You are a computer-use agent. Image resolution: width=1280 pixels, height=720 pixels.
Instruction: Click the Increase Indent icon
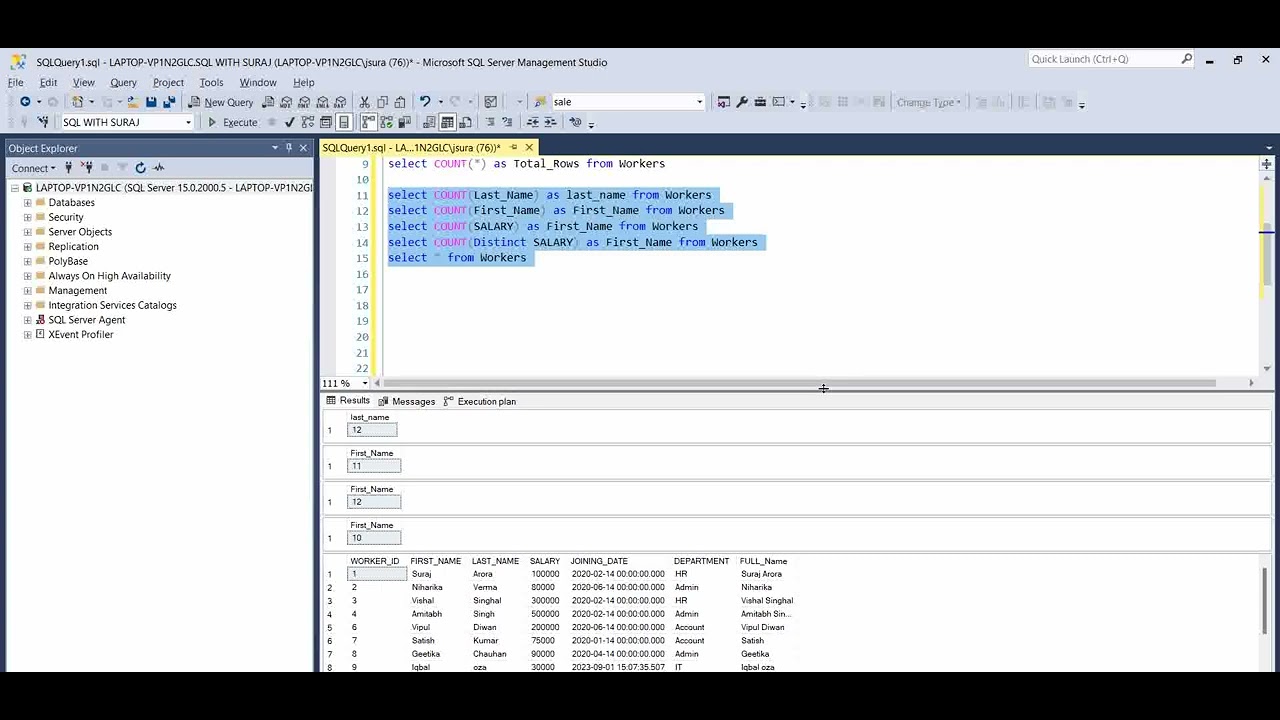[x=551, y=122]
